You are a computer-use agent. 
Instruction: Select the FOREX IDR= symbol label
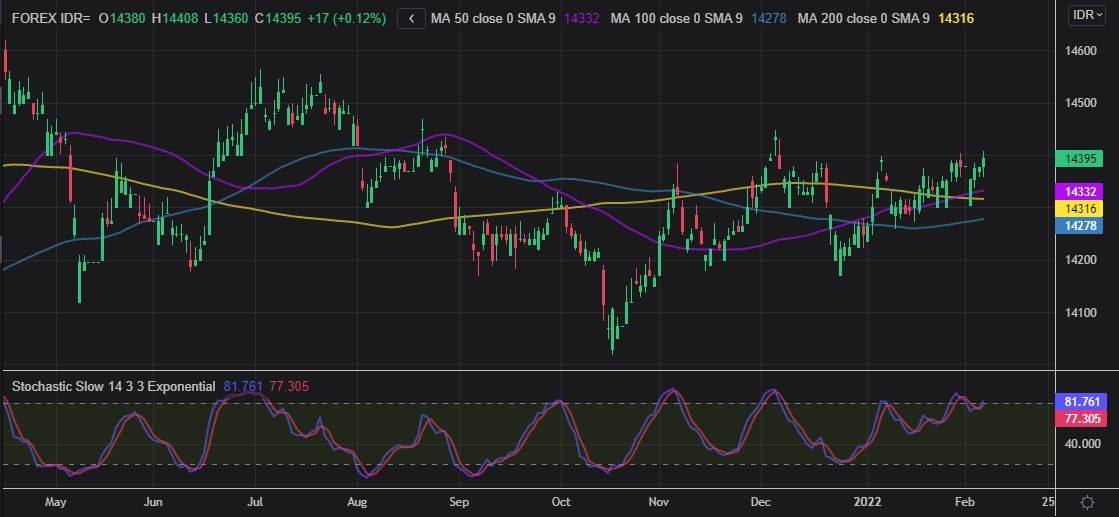(51, 19)
